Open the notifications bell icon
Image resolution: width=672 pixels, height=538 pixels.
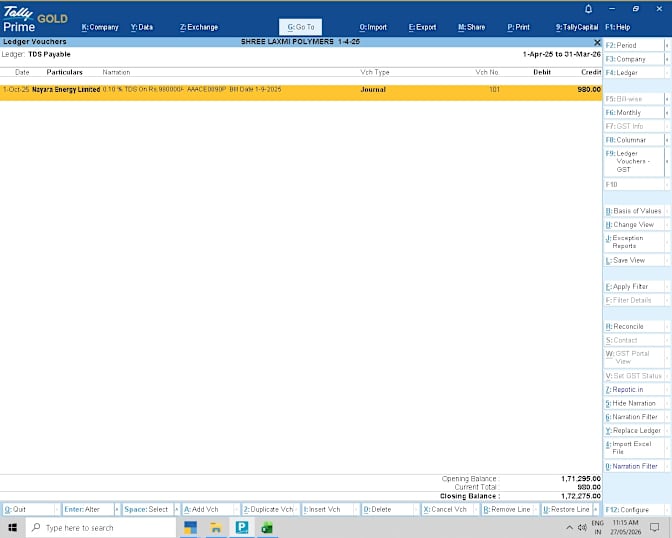[x=588, y=9]
